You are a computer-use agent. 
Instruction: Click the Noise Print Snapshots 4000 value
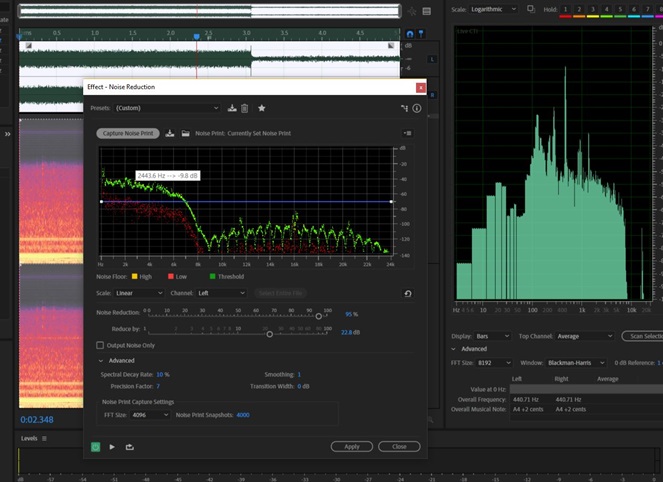click(243, 415)
